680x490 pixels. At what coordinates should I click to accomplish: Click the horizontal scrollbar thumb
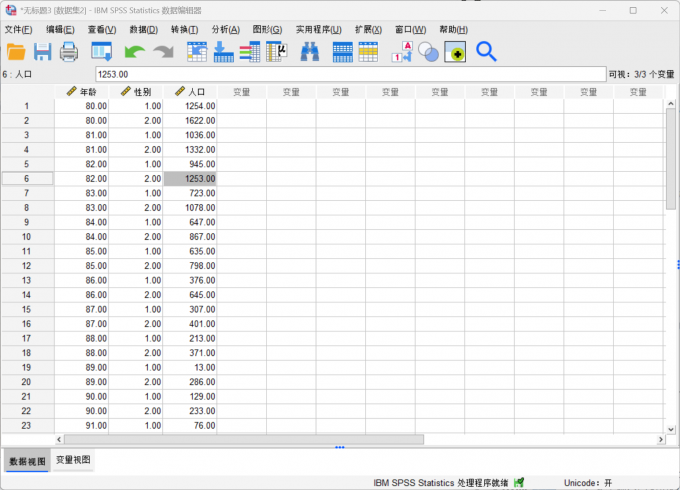pyautogui.click(x=244, y=439)
